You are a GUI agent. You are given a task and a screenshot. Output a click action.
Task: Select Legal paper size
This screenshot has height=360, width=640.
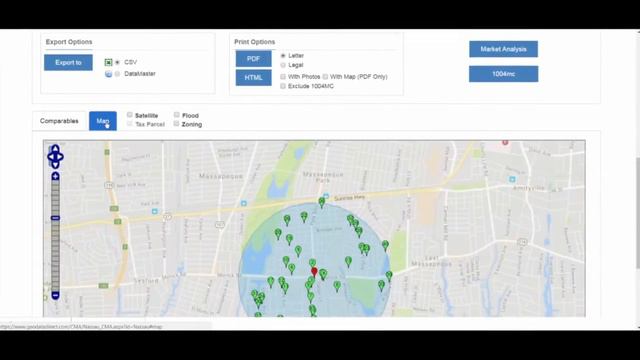[283, 65]
